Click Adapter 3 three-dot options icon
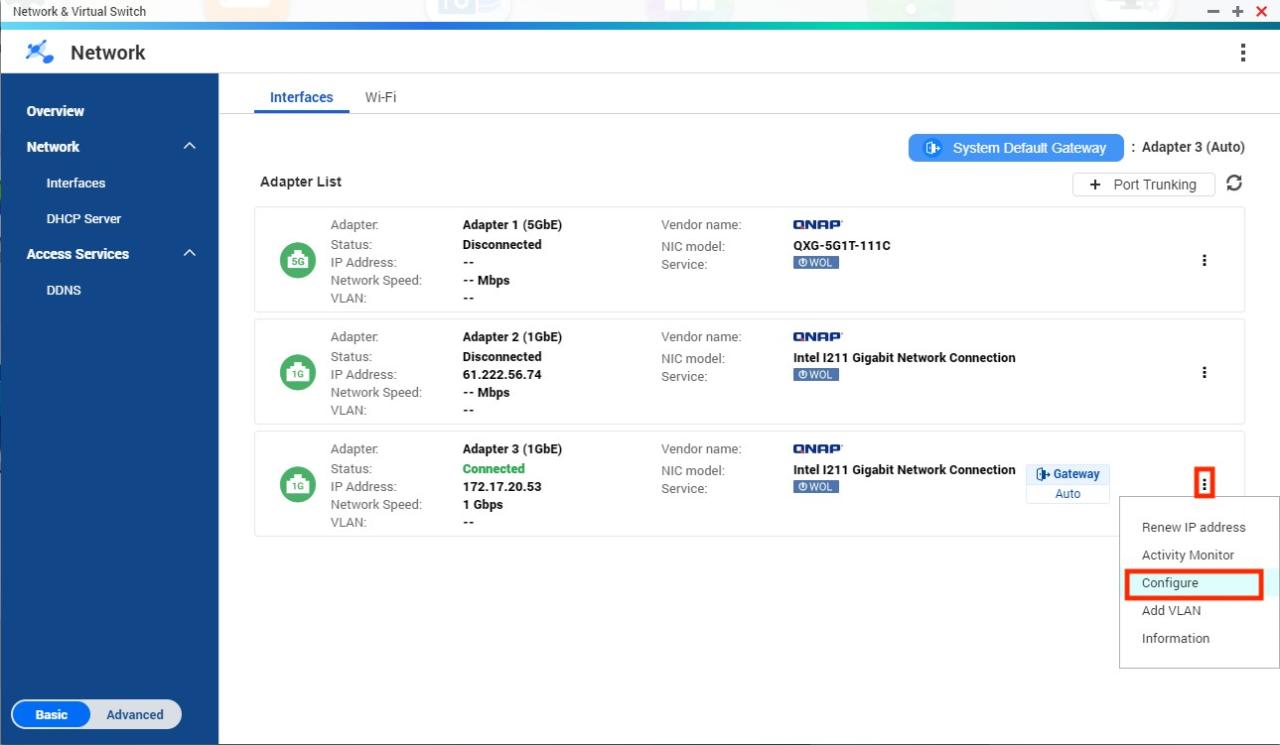 1204,484
